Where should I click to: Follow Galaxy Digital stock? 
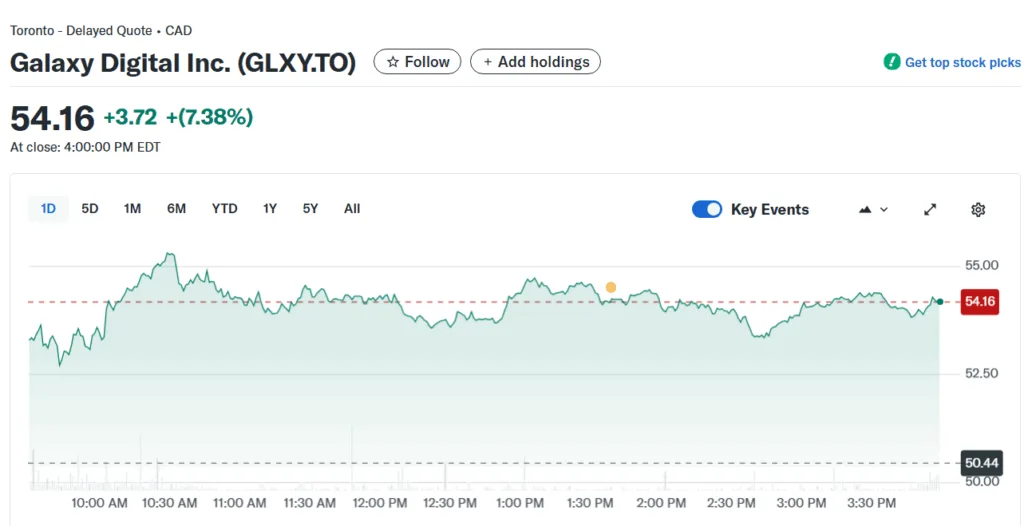pos(418,62)
